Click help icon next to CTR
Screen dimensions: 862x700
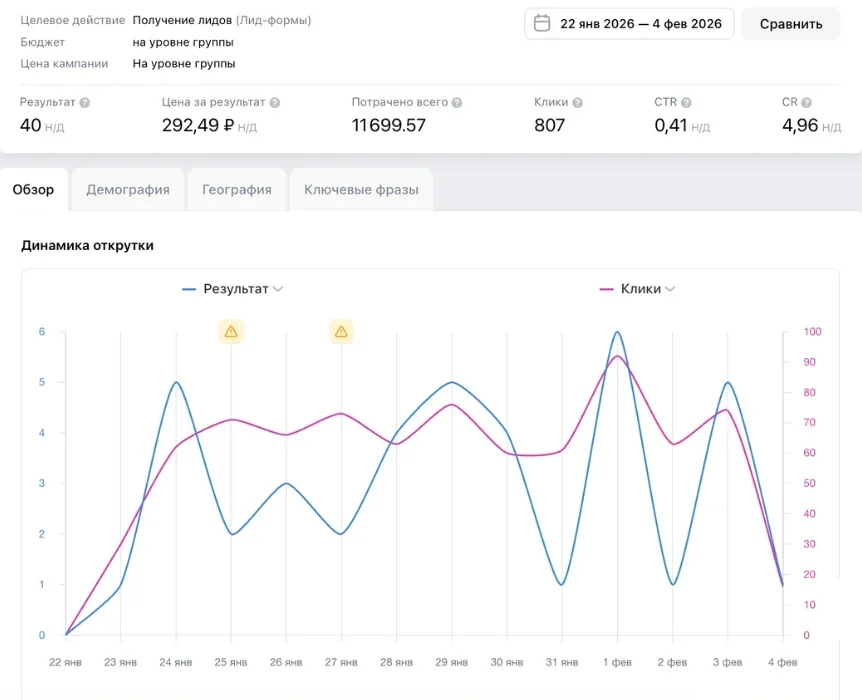click(686, 103)
